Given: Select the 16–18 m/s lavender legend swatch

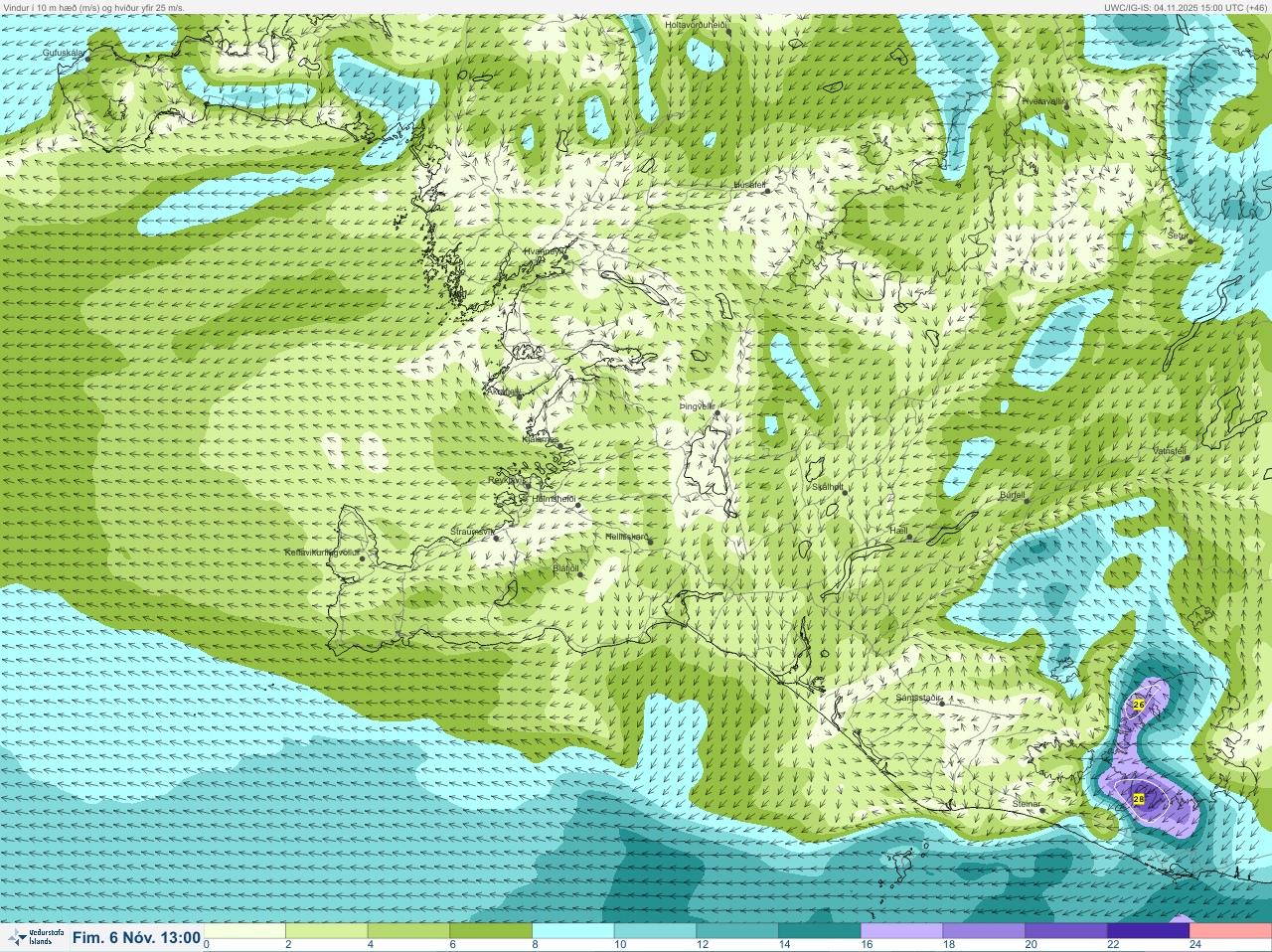Looking at the screenshot, I should click(x=902, y=931).
